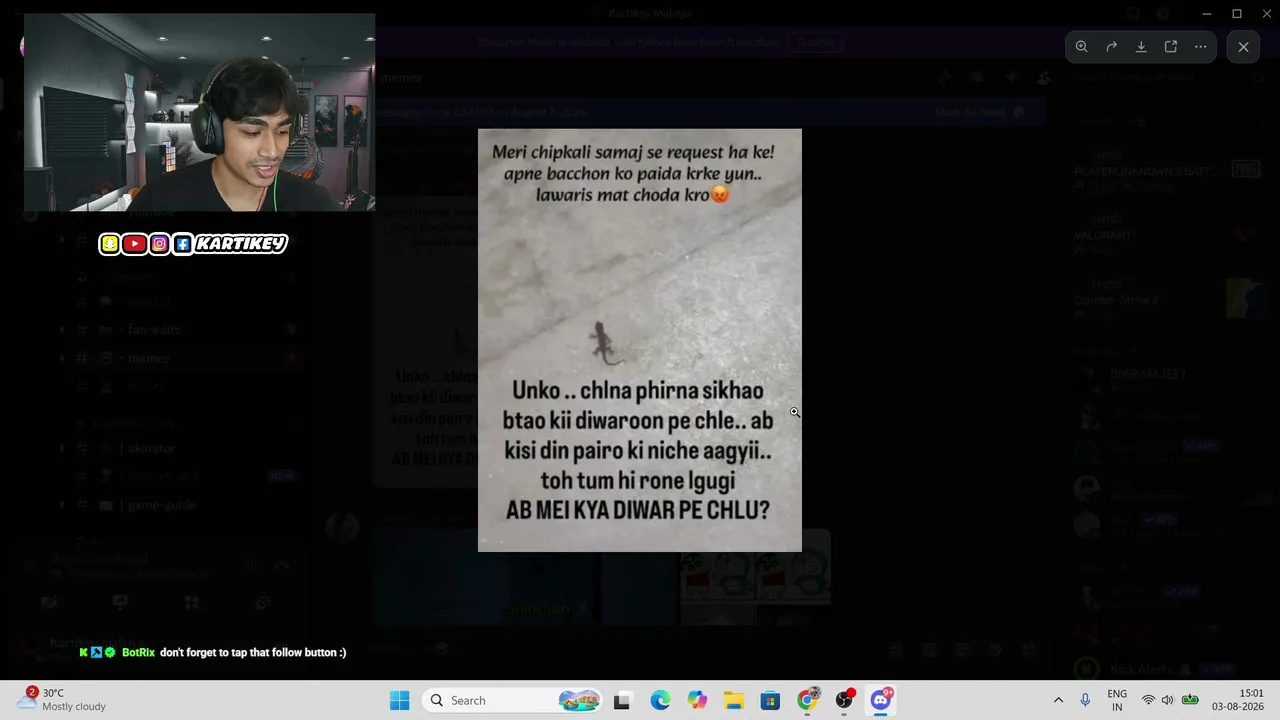Image resolution: width=1280 pixels, height=720 pixels.
Task: Open the Wi-Fi network tray icon
Action: (1148, 700)
